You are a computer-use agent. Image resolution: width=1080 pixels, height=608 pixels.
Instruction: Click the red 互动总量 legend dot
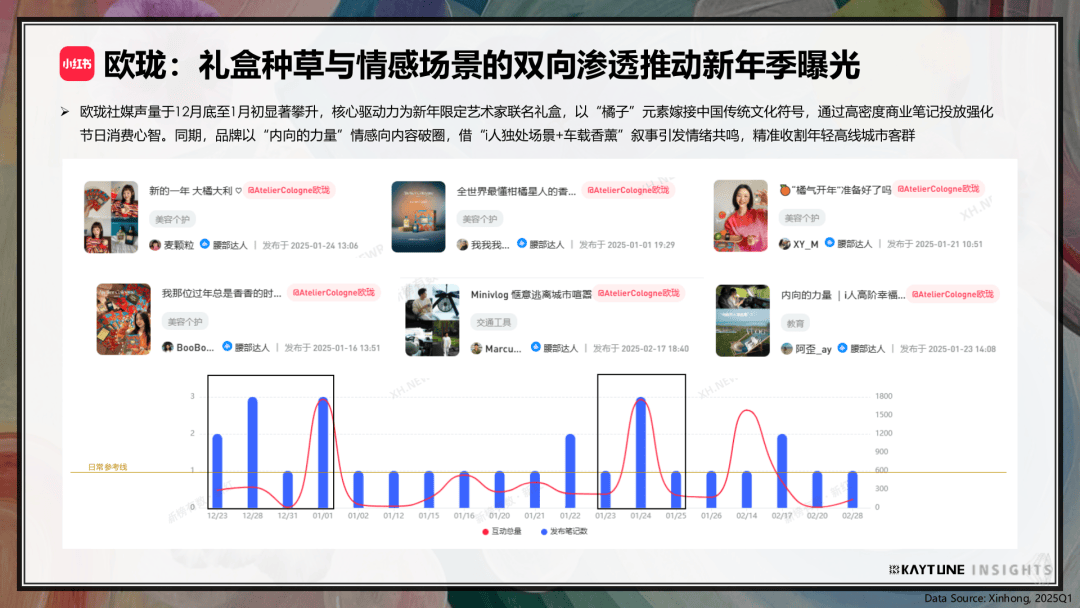click(x=485, y=532)
